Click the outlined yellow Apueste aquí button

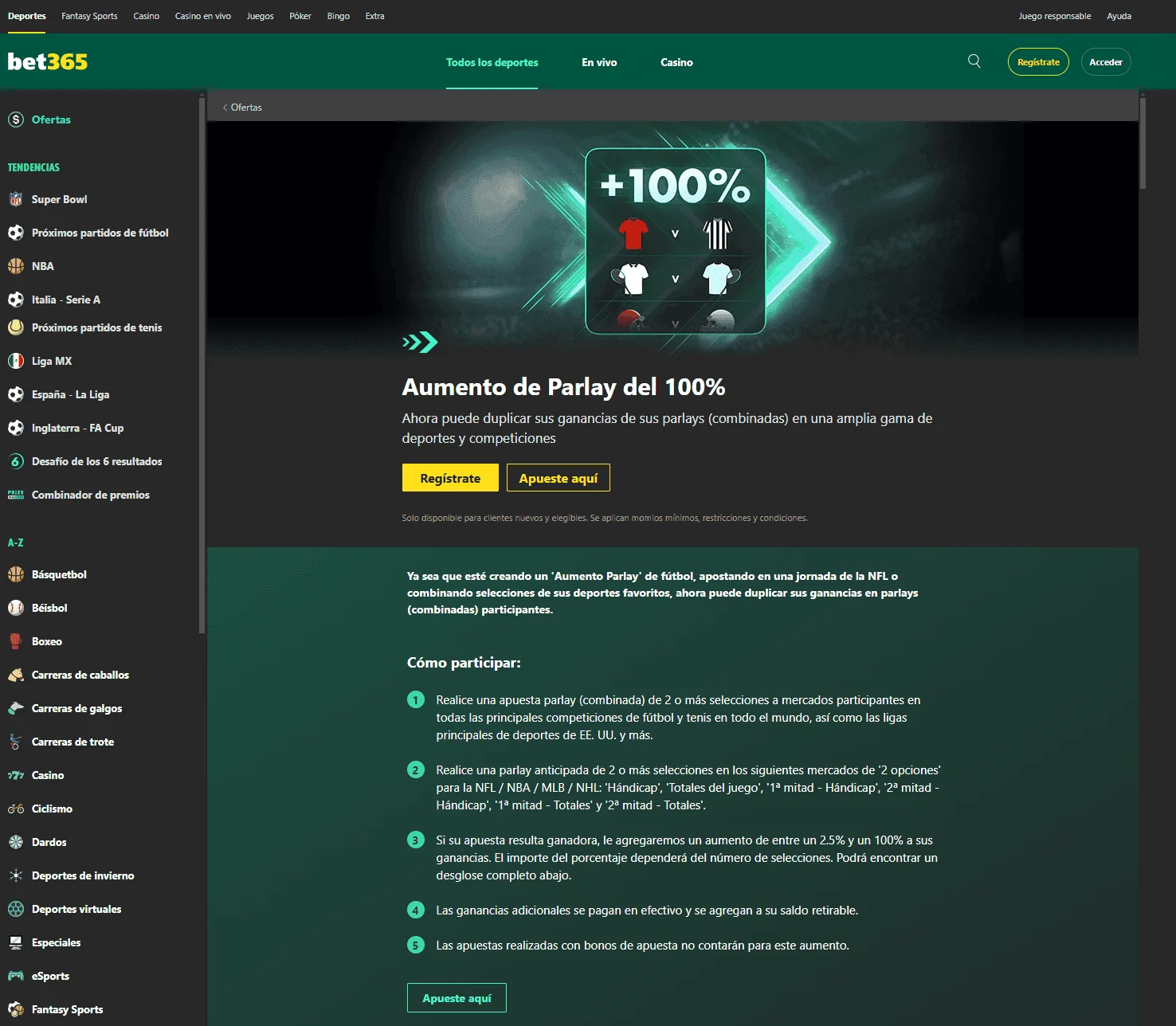pos(559,478)
